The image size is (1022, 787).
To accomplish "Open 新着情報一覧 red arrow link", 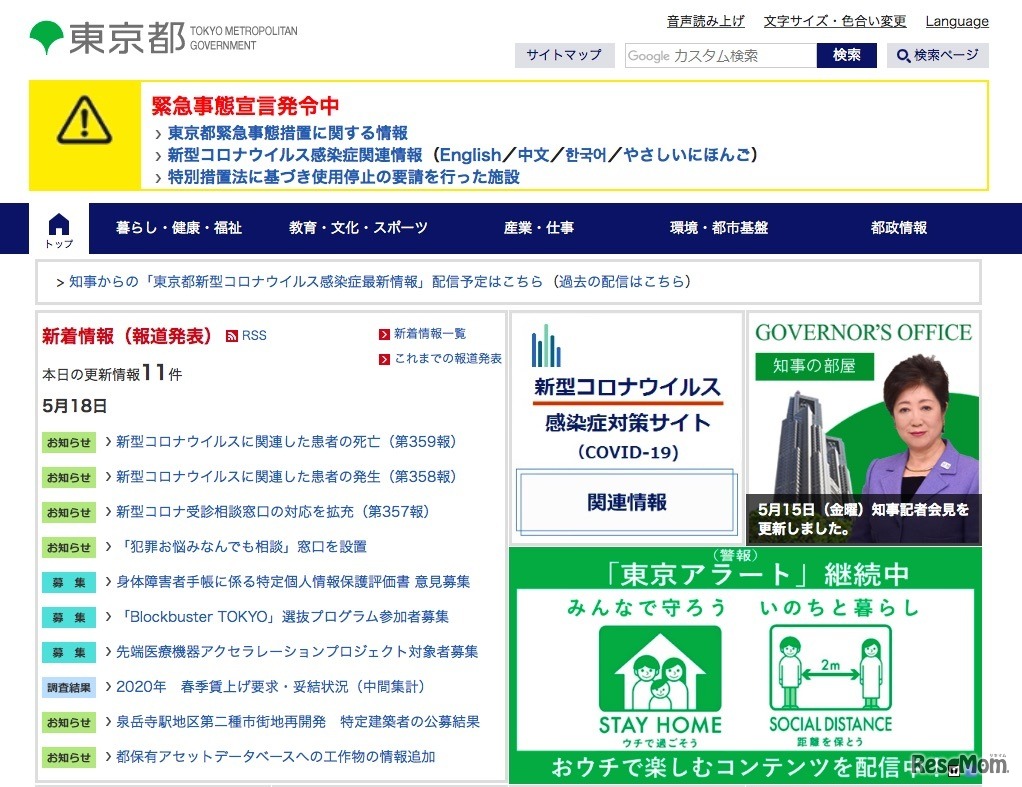I will [x=422, y=334].
